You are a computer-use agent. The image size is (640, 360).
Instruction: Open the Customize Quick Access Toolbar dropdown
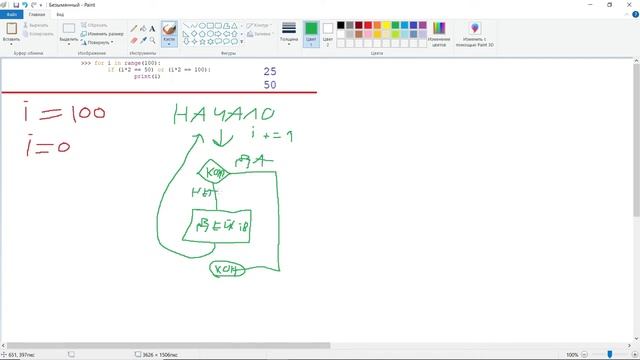[x=41, y=5]
